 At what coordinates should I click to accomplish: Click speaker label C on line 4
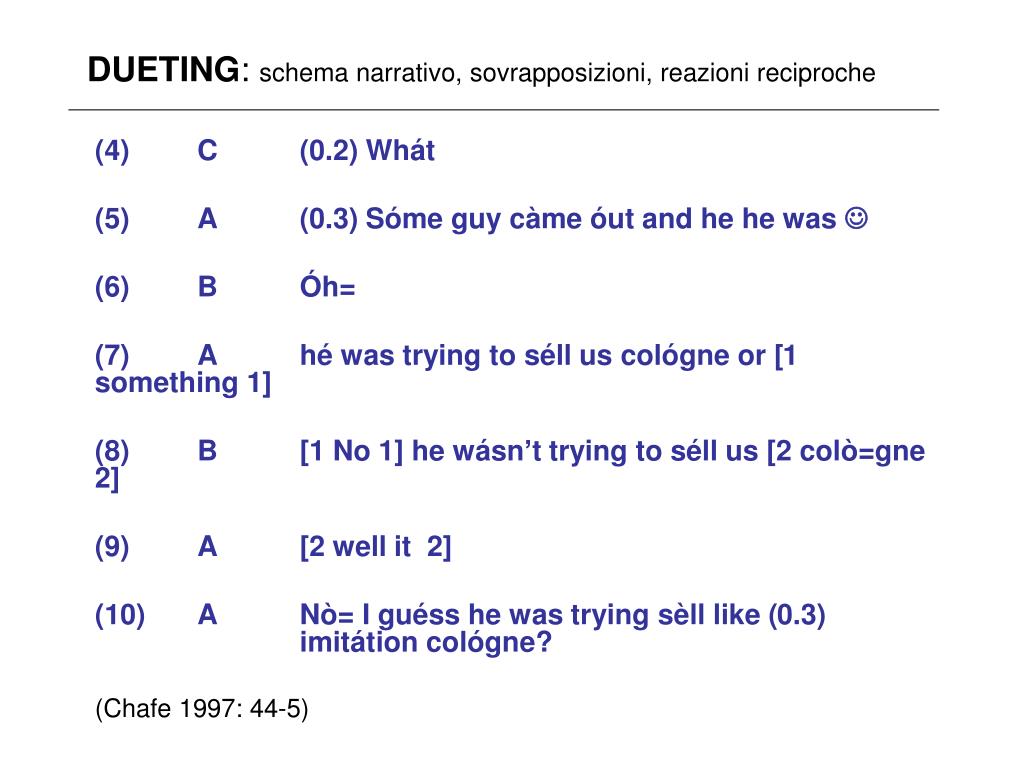(207, 151)
